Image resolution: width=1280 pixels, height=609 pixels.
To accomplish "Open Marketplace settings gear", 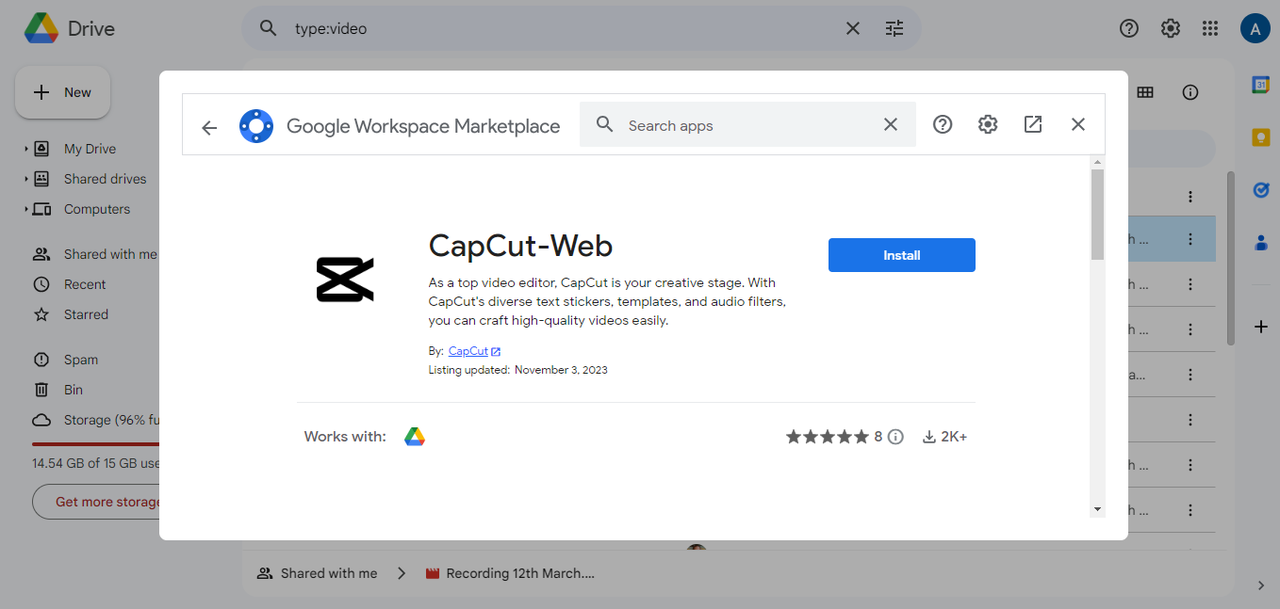I will point(988,124).
